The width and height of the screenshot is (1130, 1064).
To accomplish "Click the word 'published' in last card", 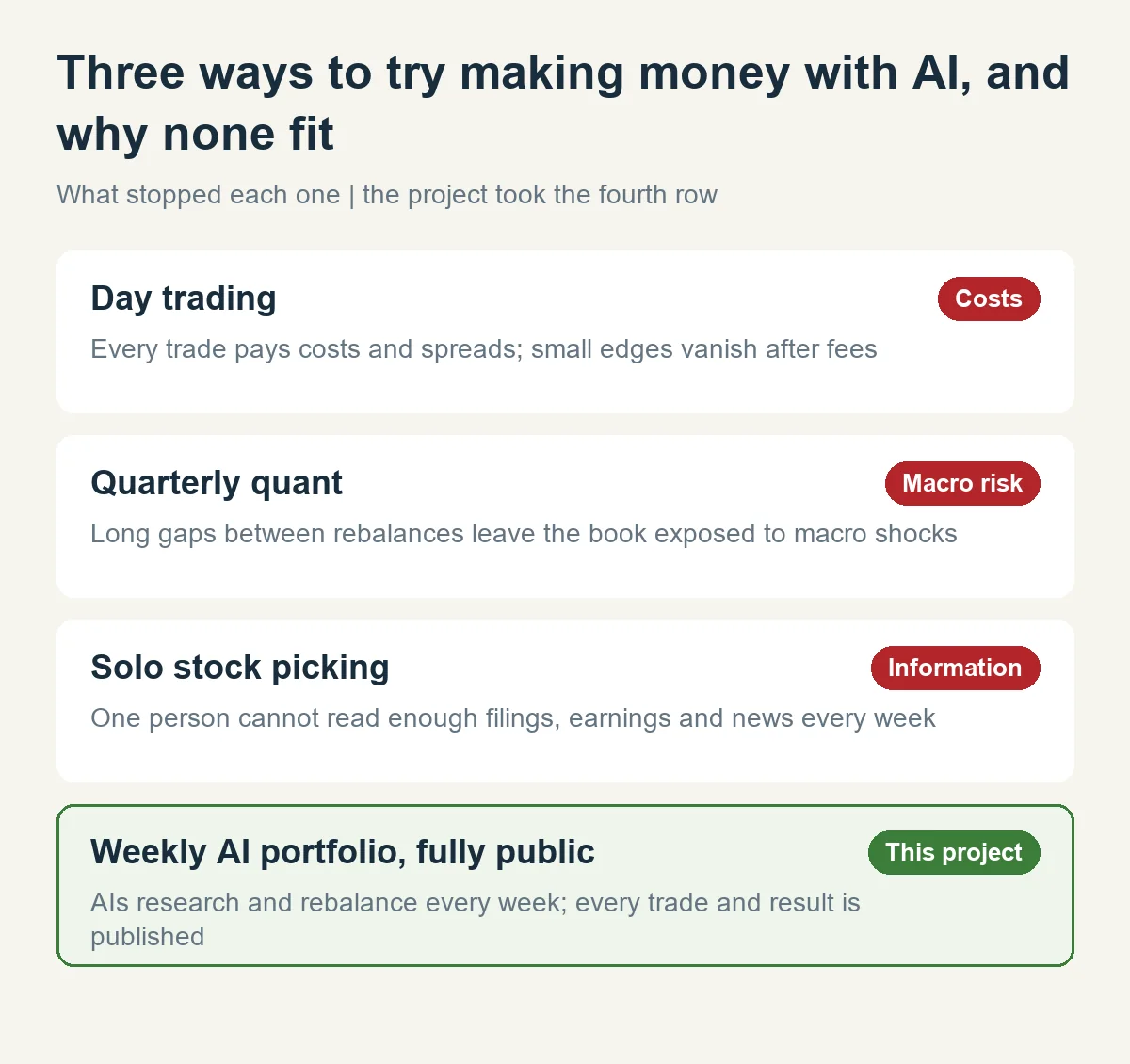I will pyautogui.click(x=148, y=937).
